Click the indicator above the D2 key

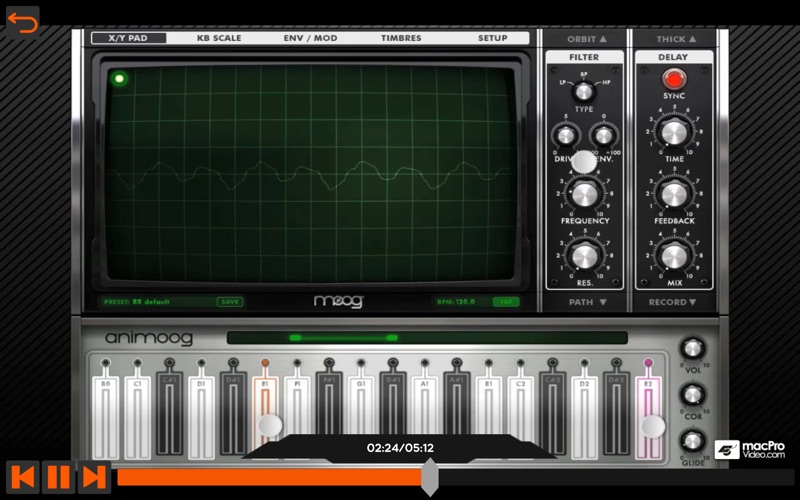coord(584,363)
